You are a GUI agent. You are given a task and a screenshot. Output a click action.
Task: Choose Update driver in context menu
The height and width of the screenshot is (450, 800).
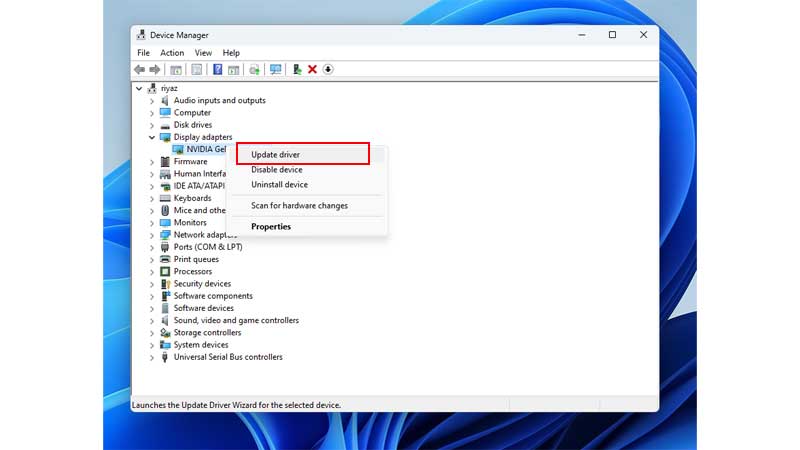pos(306,155)
